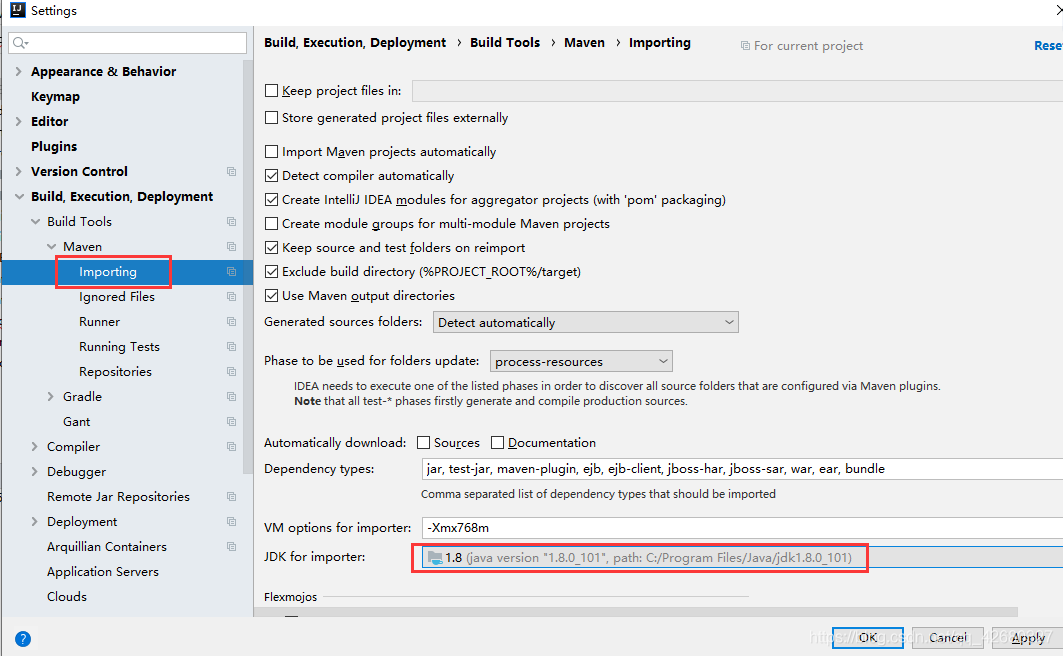Toggle 'Use Maven output directories' checkbox
The height and width of the screenshot is (656, 1063).
point(271,295)
